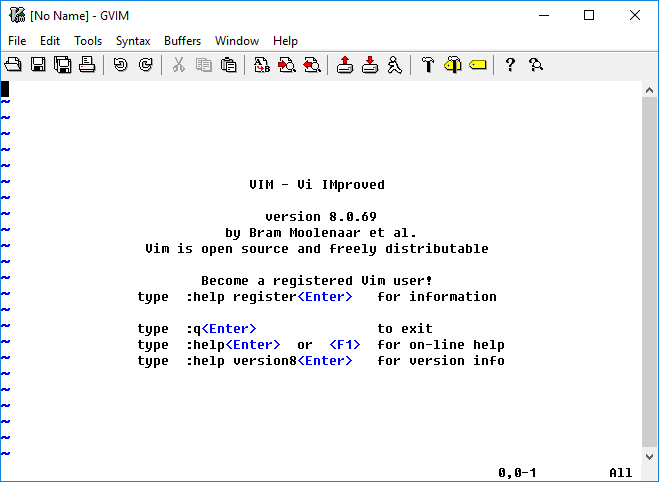Click the Load session icon

point(345,65)
